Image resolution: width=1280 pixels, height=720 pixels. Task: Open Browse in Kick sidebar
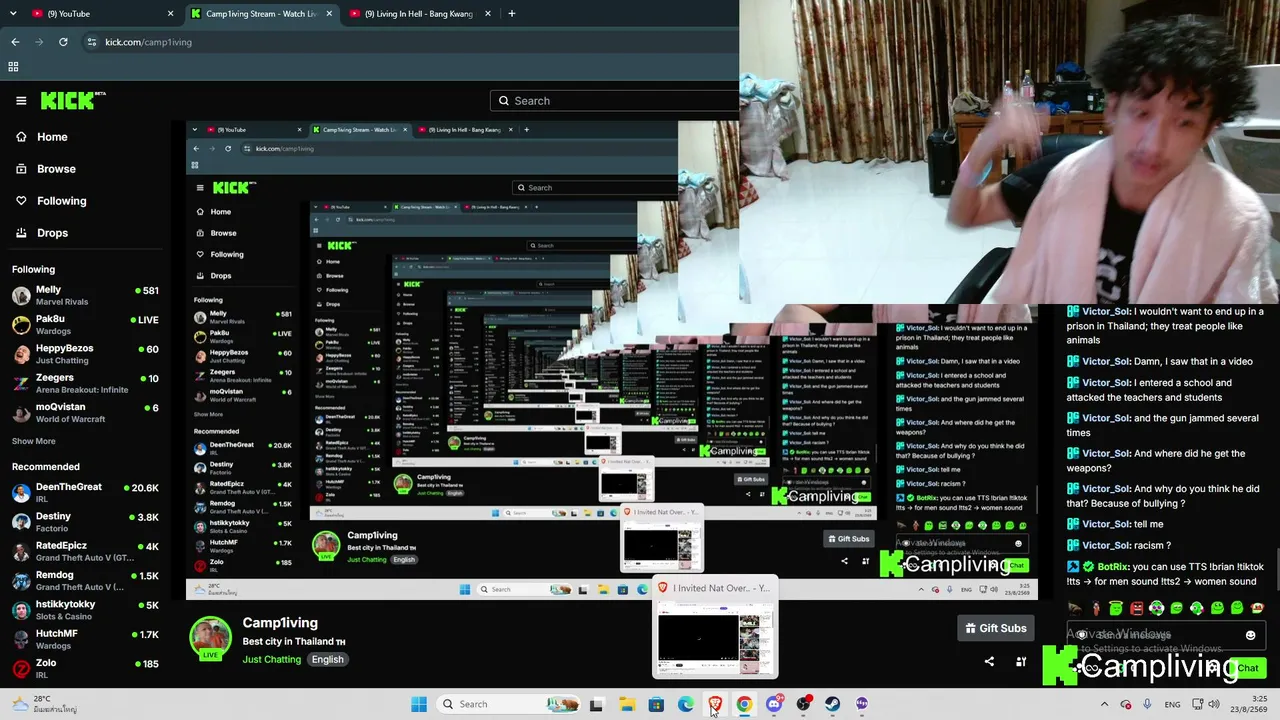pyautogui.click(x=46, y=169)
